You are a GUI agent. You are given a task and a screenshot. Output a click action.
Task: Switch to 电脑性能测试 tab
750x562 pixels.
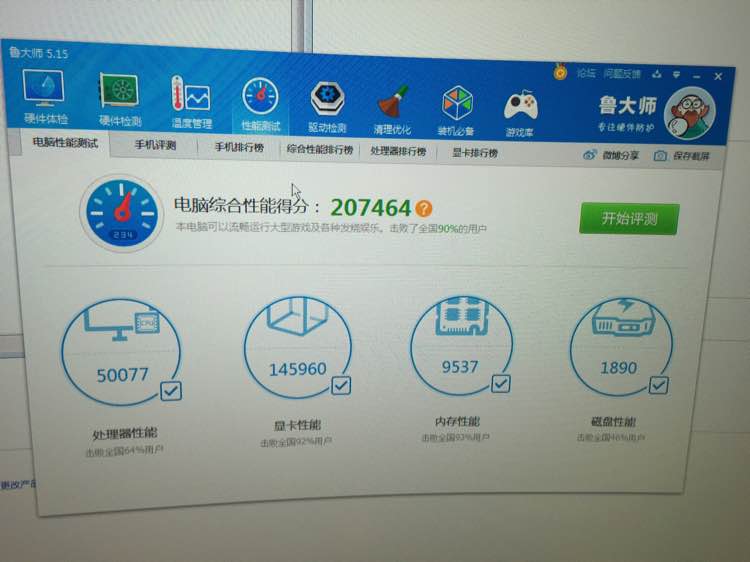(x=65, y=143)
